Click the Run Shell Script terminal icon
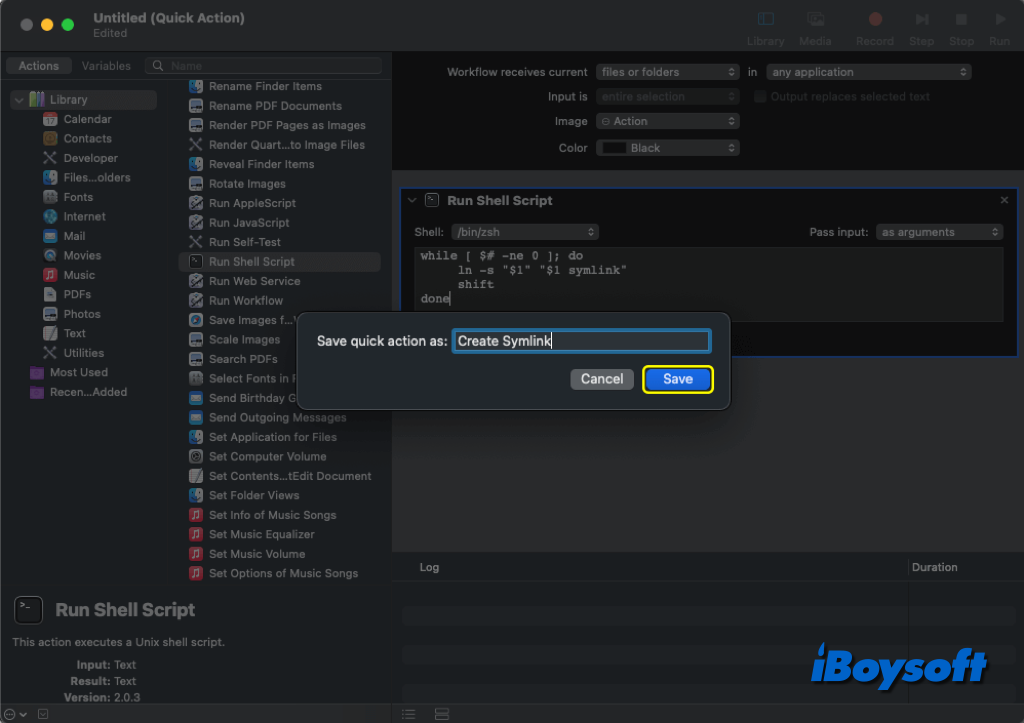 tap(431, 200)
